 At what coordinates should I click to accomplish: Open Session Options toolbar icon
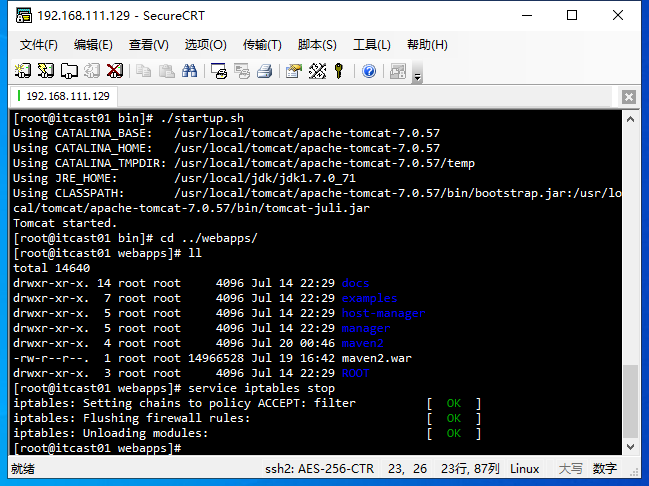[293, 71]
